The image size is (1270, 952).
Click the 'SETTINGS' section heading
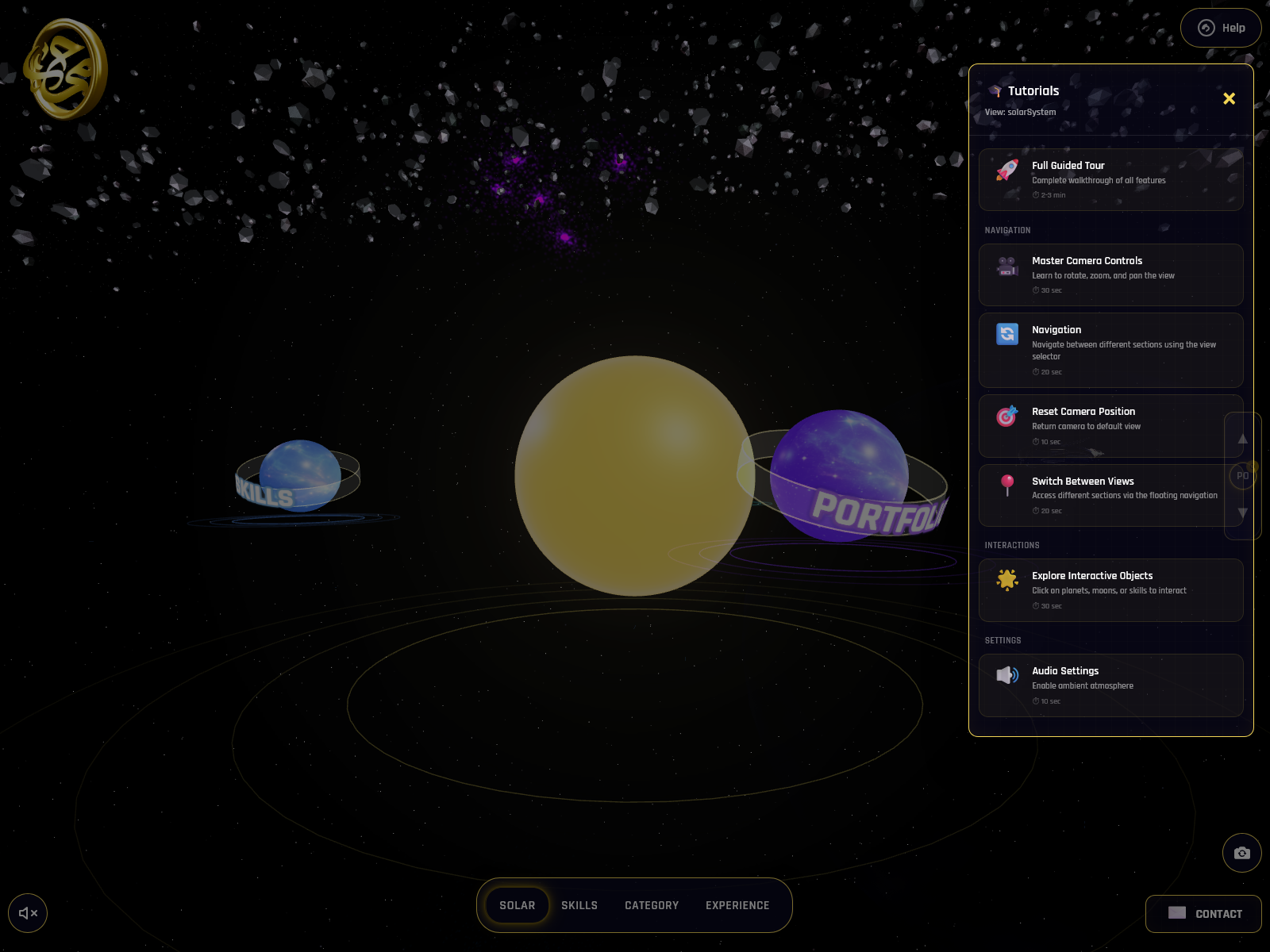point(1003,640)
